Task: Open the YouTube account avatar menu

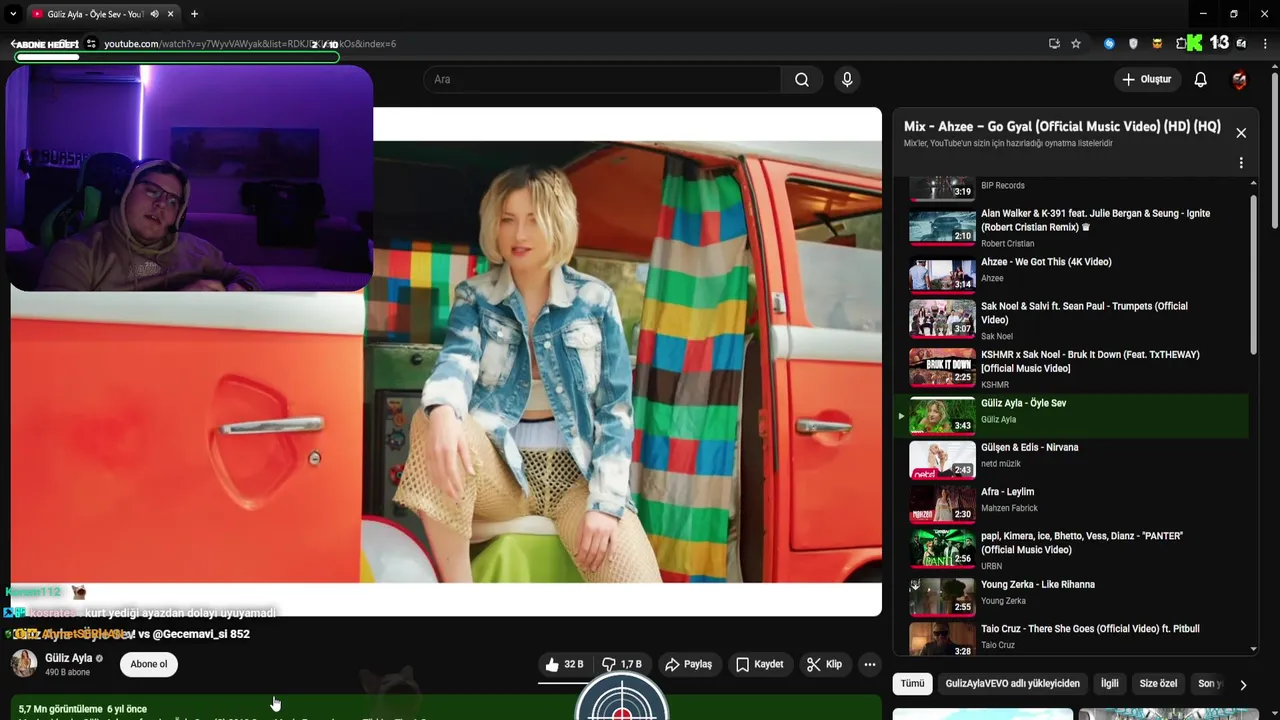Action: tap(1240, 80)
